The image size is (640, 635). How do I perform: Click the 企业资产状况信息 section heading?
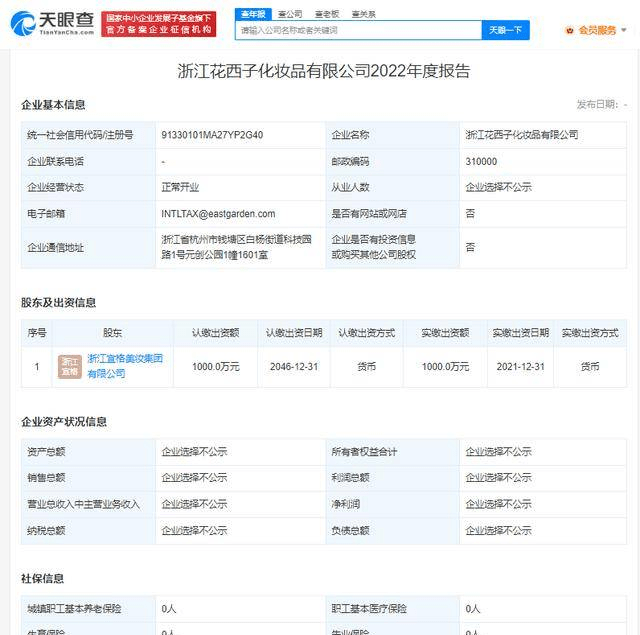click(x=64, y=422)
